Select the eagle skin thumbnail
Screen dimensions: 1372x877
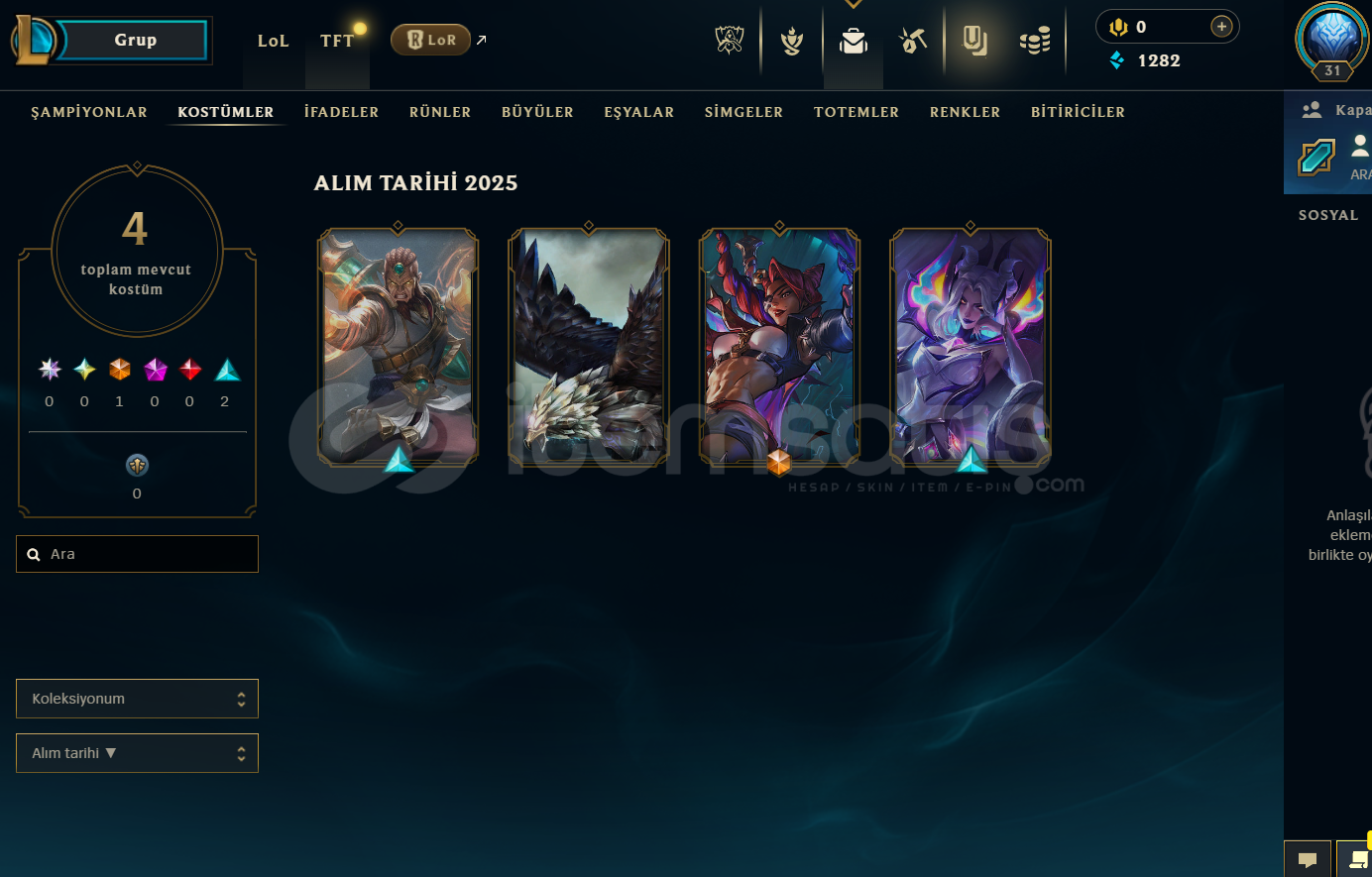[589, 347]
